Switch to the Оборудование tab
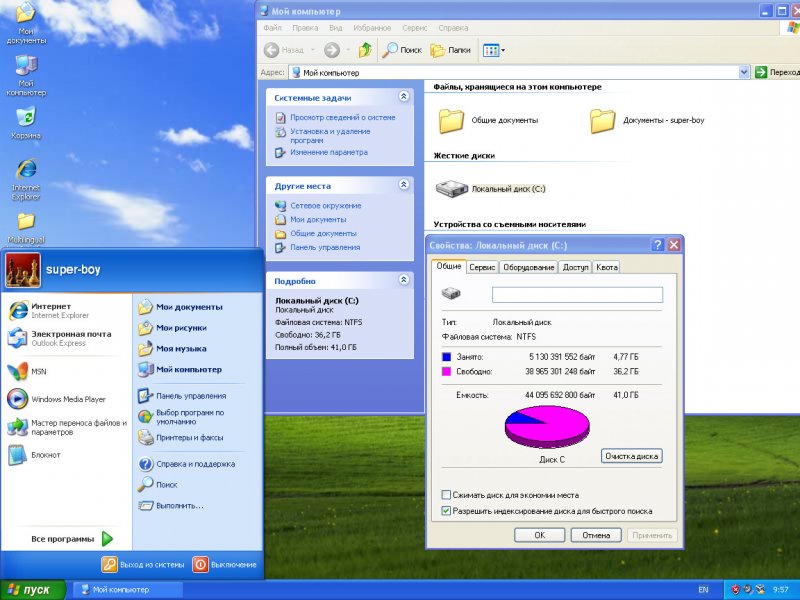The height and width of the screenshot is (600, 800). pyautogui.click(x=529, y=267)
